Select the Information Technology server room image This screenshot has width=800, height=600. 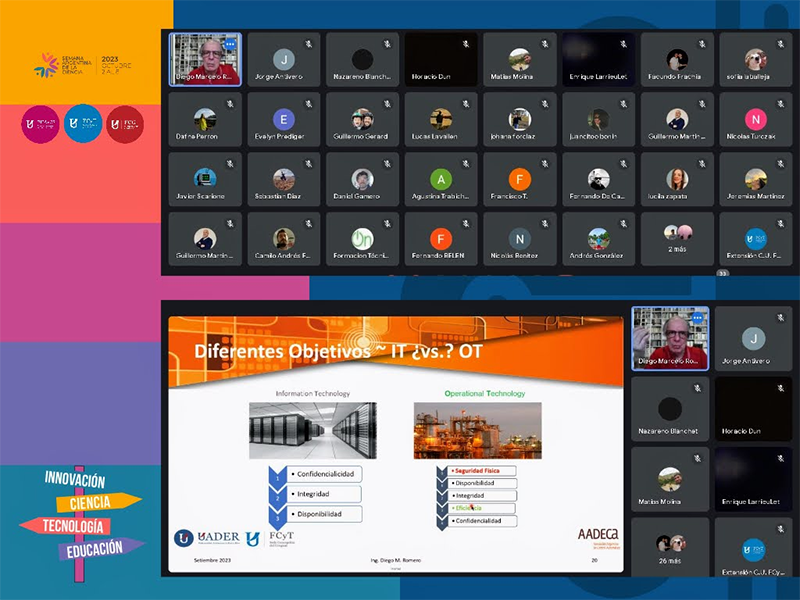(312, 429)
